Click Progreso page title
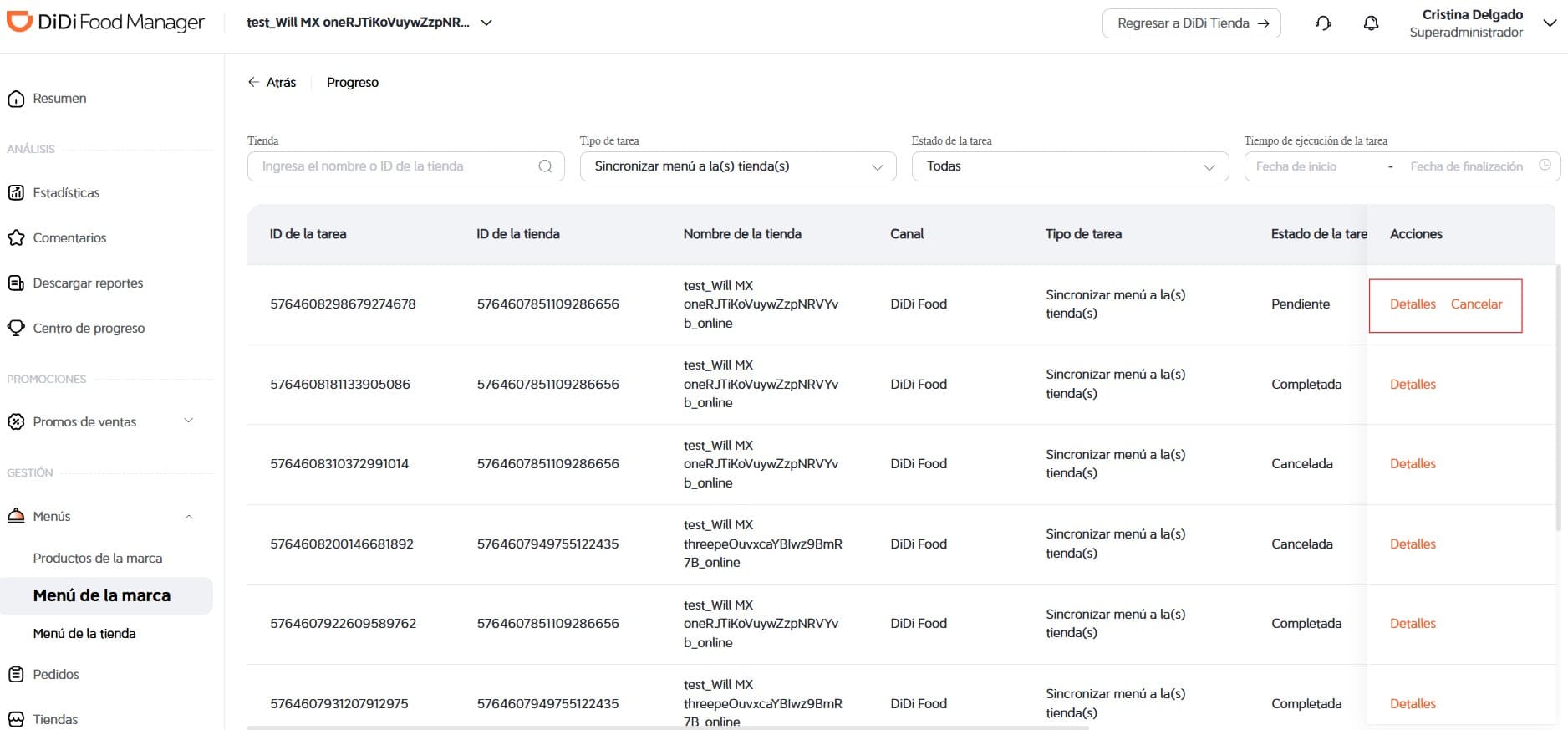 [x=353, y=82]
